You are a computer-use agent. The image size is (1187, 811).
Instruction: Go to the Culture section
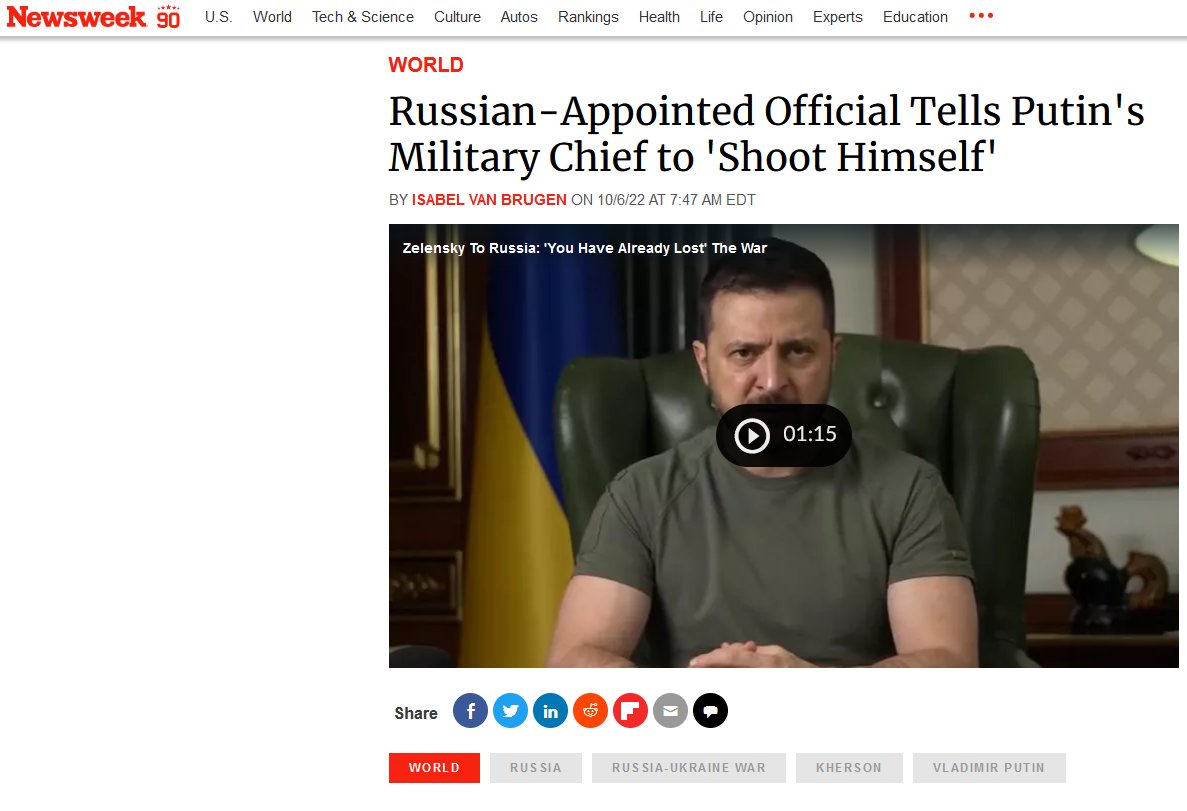tap(457, 17)
